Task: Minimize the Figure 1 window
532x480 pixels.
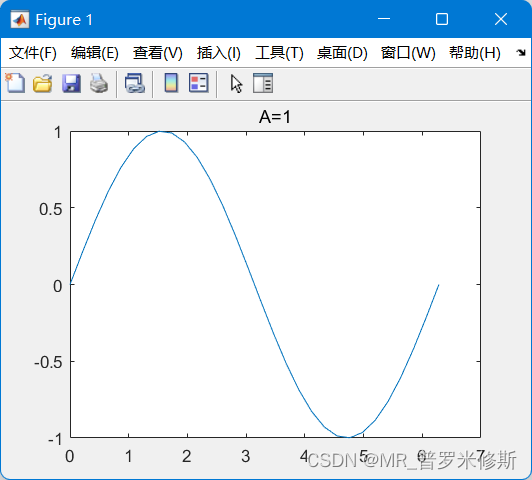Action: point(384,19)
